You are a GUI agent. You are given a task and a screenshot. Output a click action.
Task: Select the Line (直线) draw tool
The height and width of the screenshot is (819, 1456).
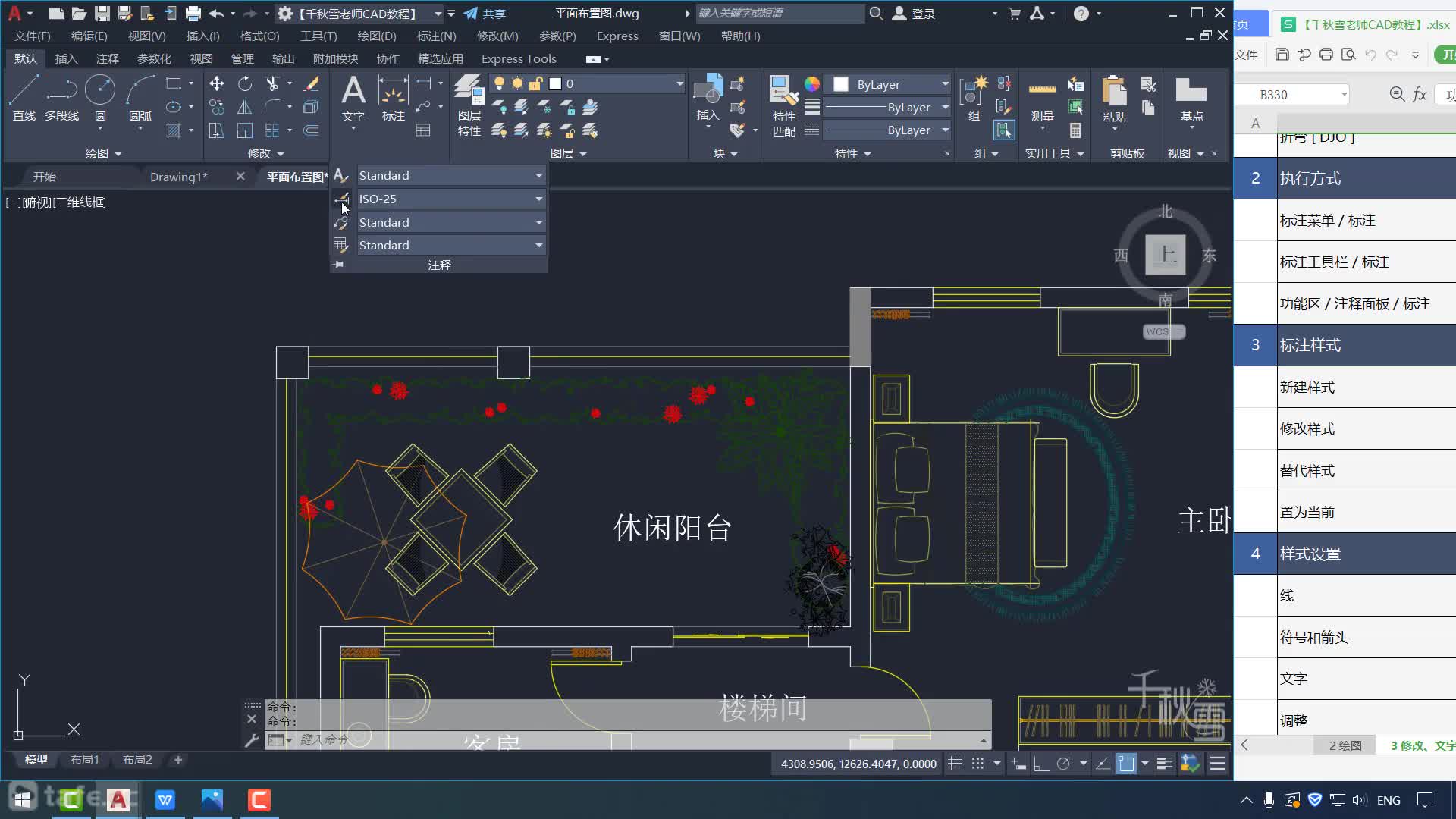(x=24, y=99)
